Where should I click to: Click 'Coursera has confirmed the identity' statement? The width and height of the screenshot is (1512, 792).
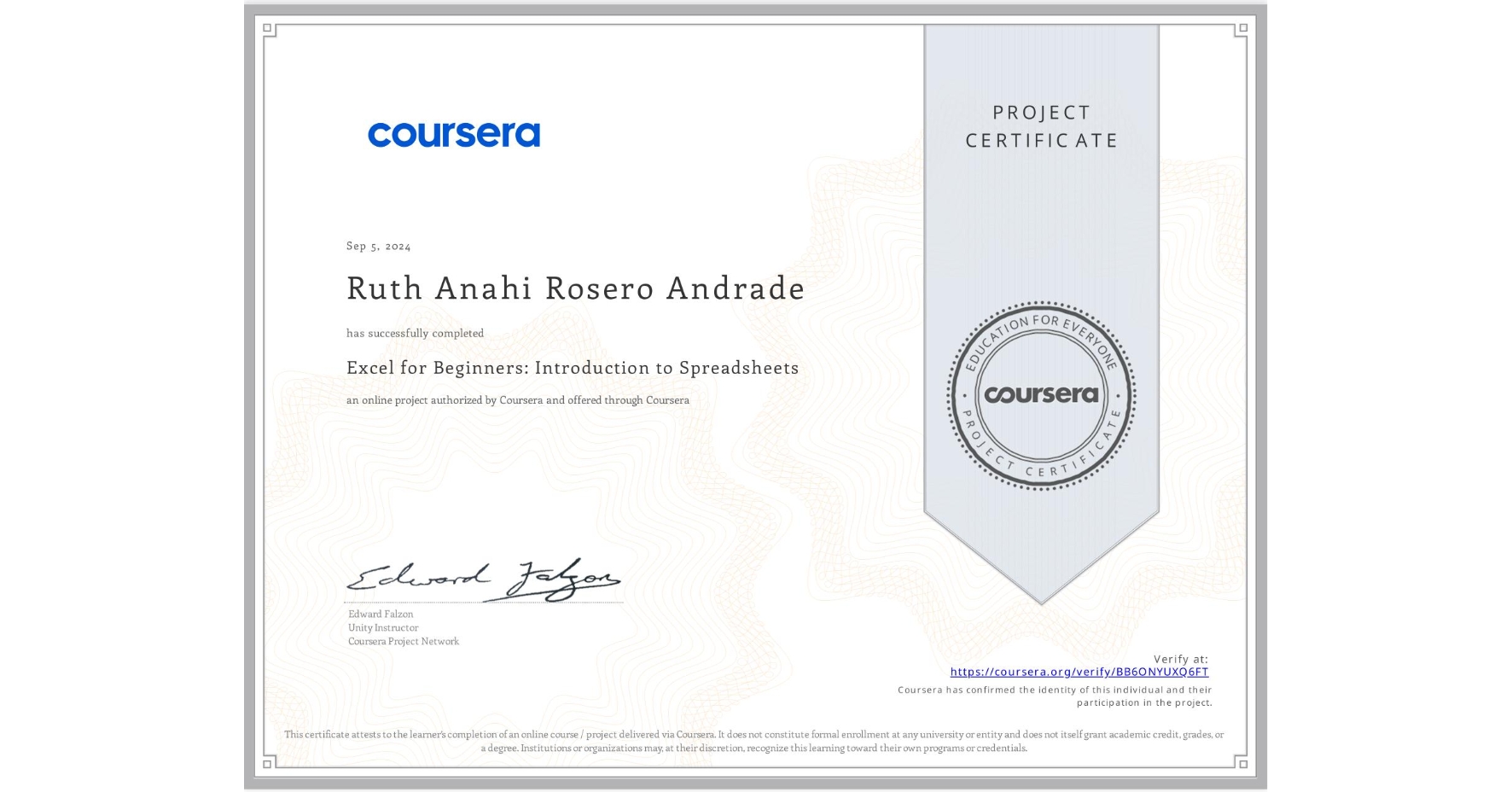(x=1055, y=696)
